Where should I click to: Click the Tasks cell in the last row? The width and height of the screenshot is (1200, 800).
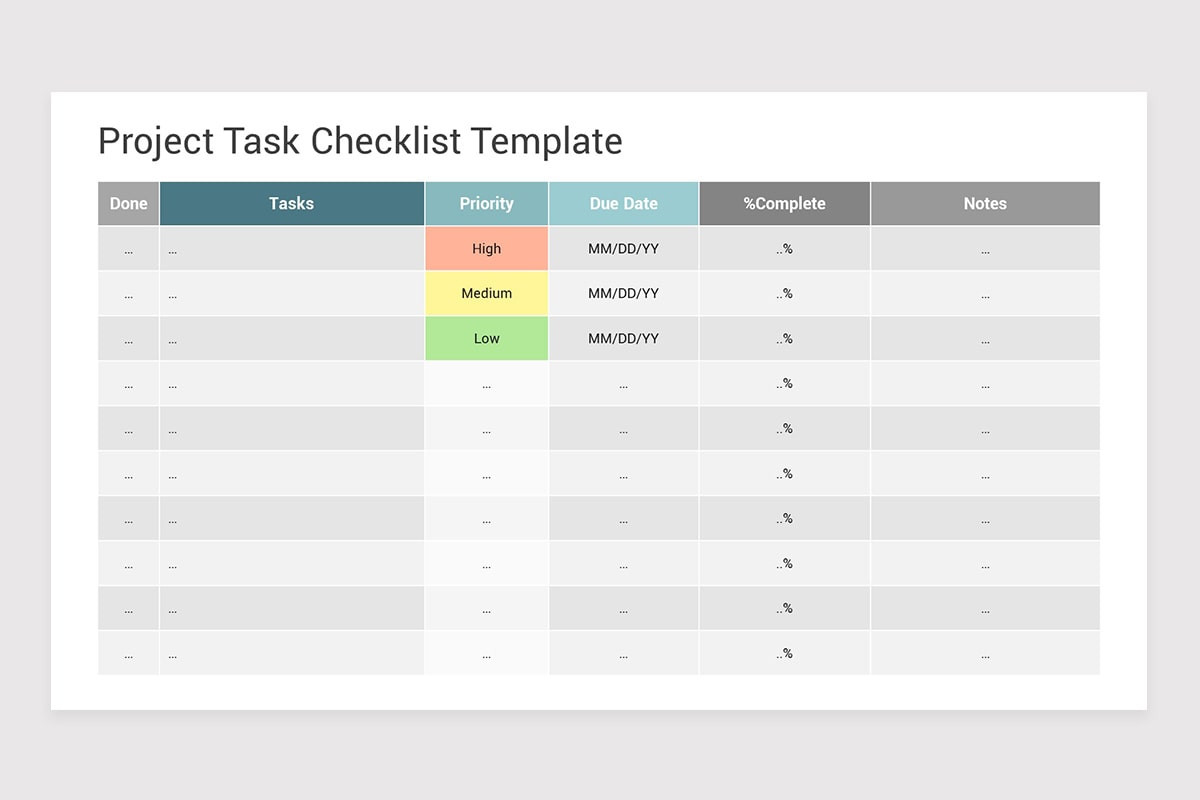point(291,654)
